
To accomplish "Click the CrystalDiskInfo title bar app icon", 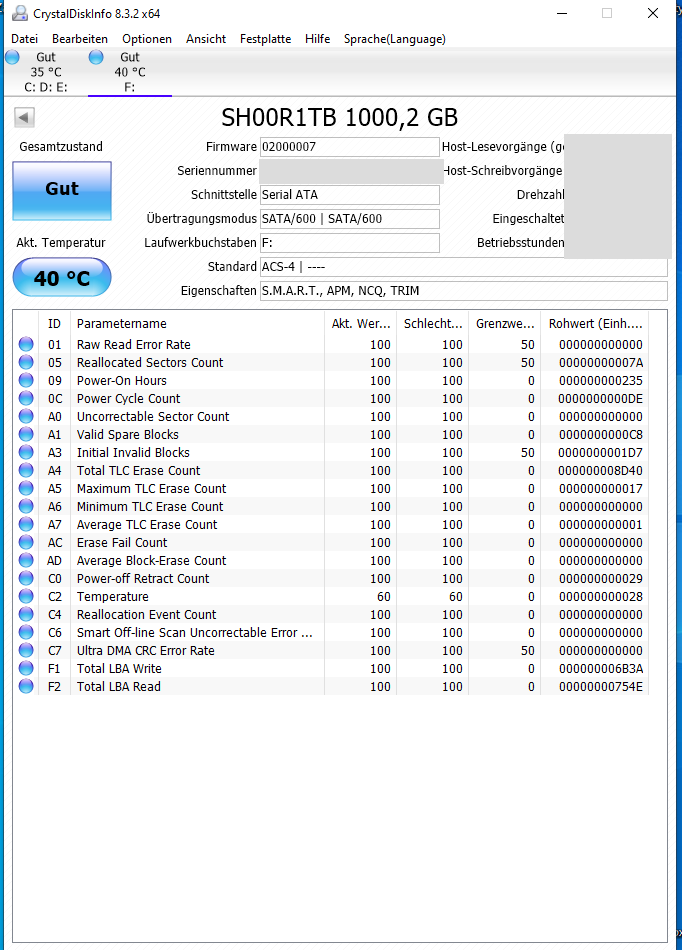I will tap(19, 13).
